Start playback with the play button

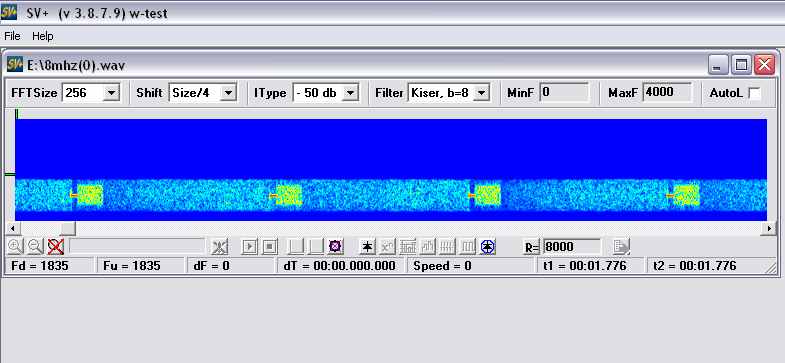249,246
